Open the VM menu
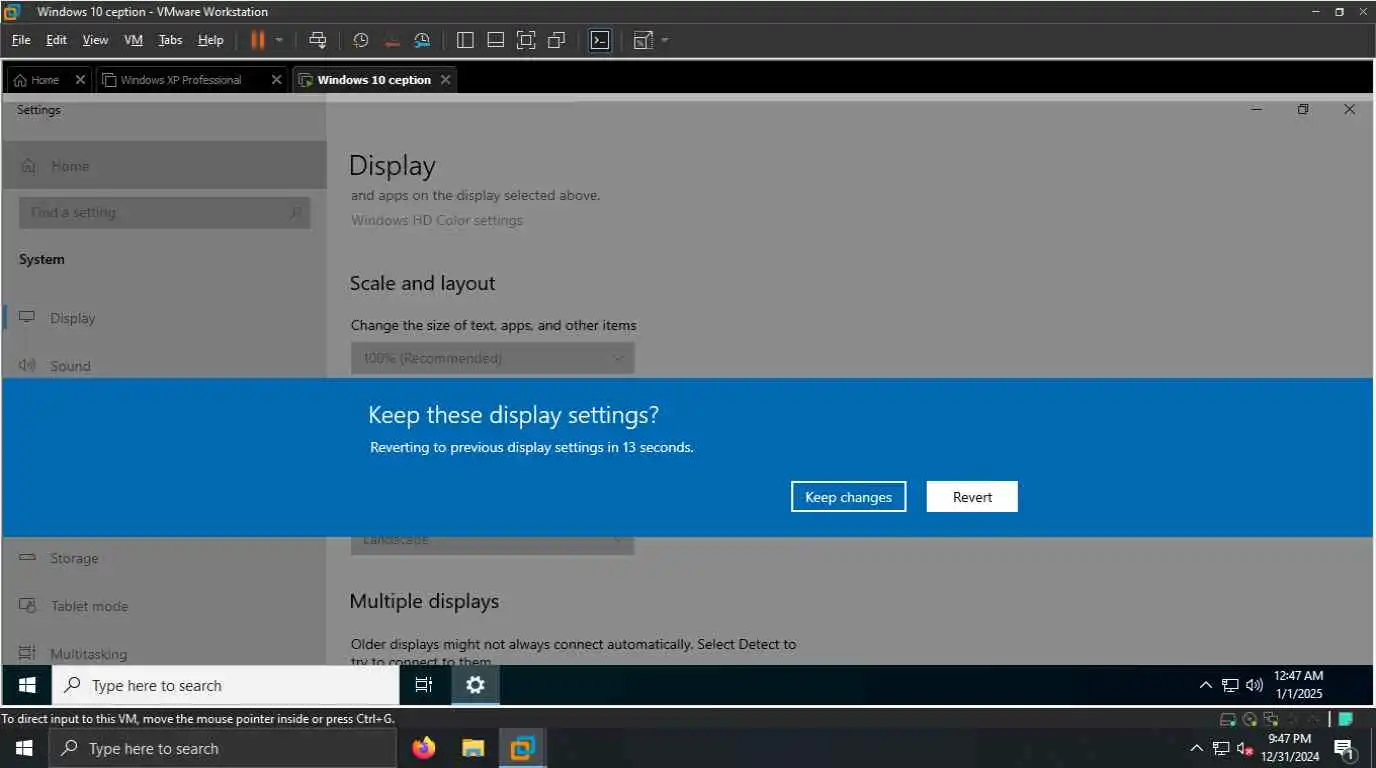1376x768 pixels. pos(133,40)
